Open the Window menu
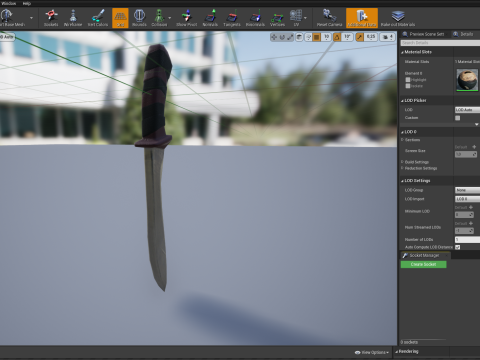Viewport: 480px width, 360px height. (x=9, y=3)
